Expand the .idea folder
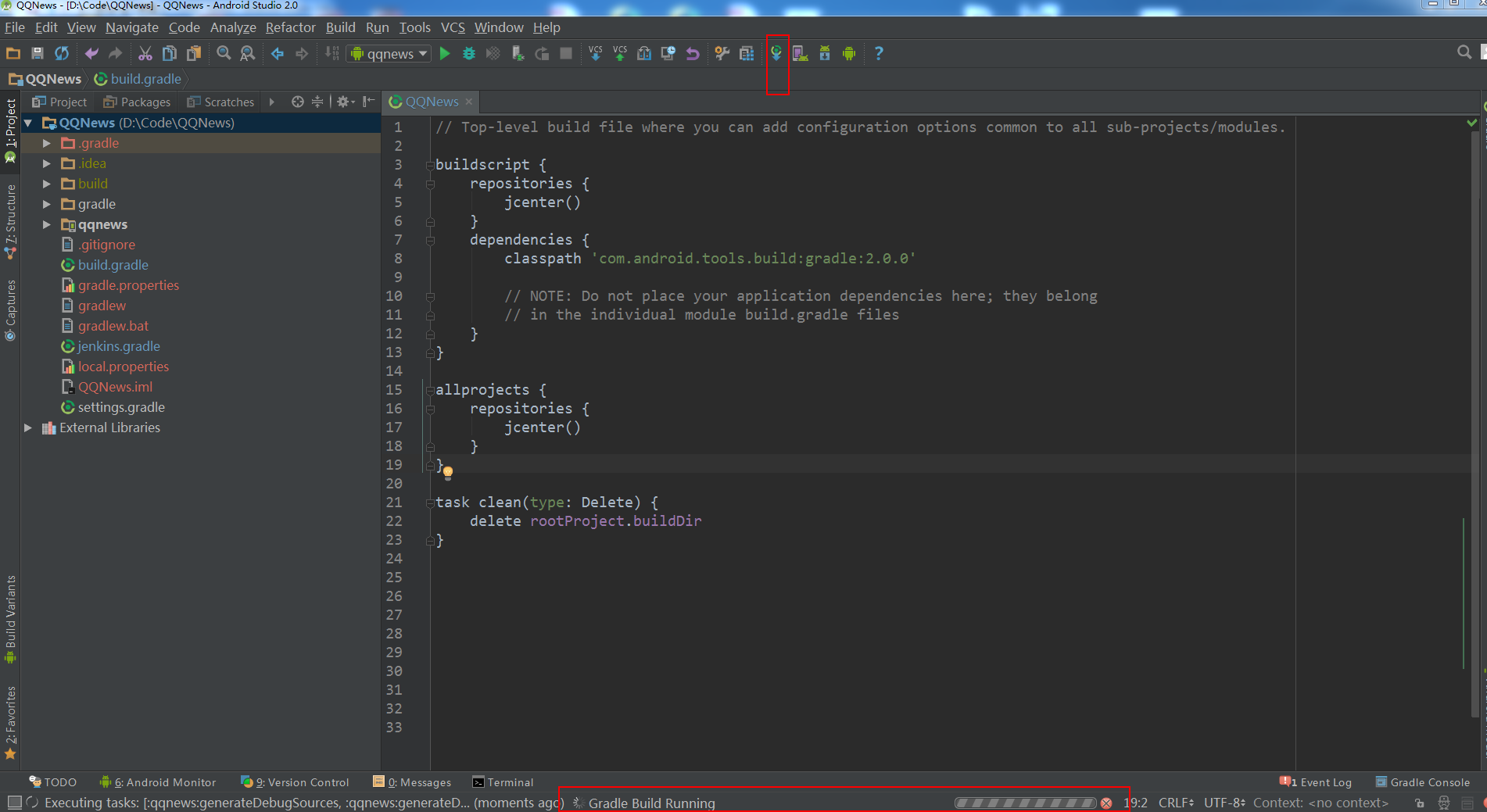Screen dimensions: 1487x812 (x=47, y=163)
